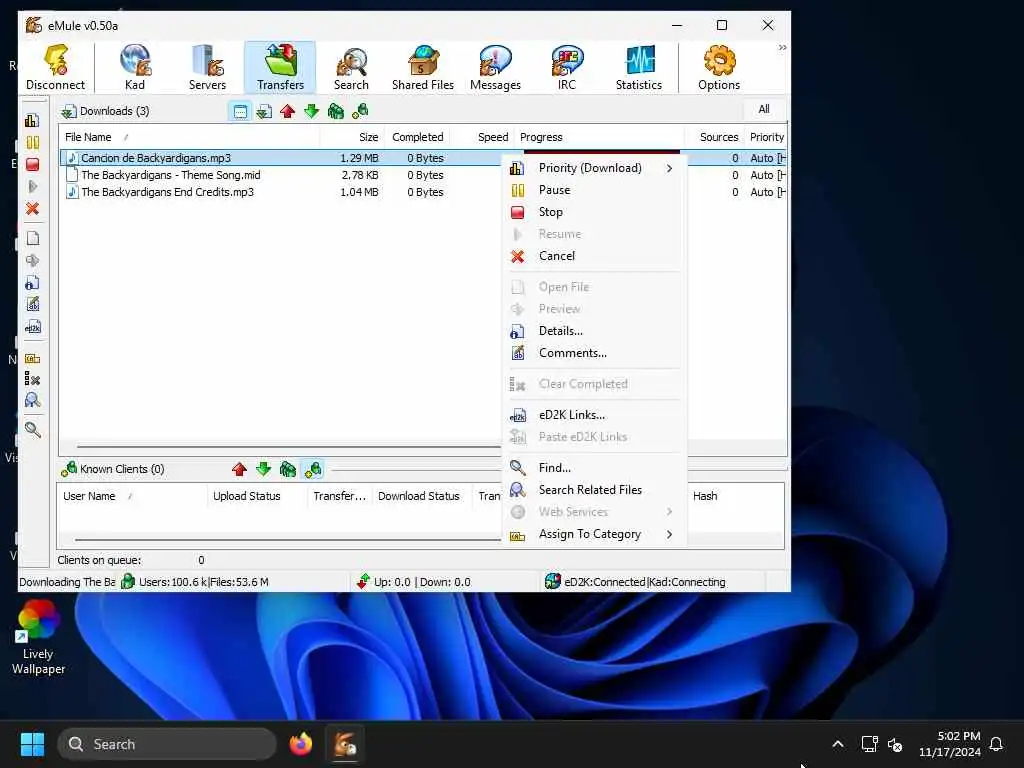The width and height of the screenshot is (1024, 768).
Task: Click the sidebar red Stop icon
Action: point(32,165)
